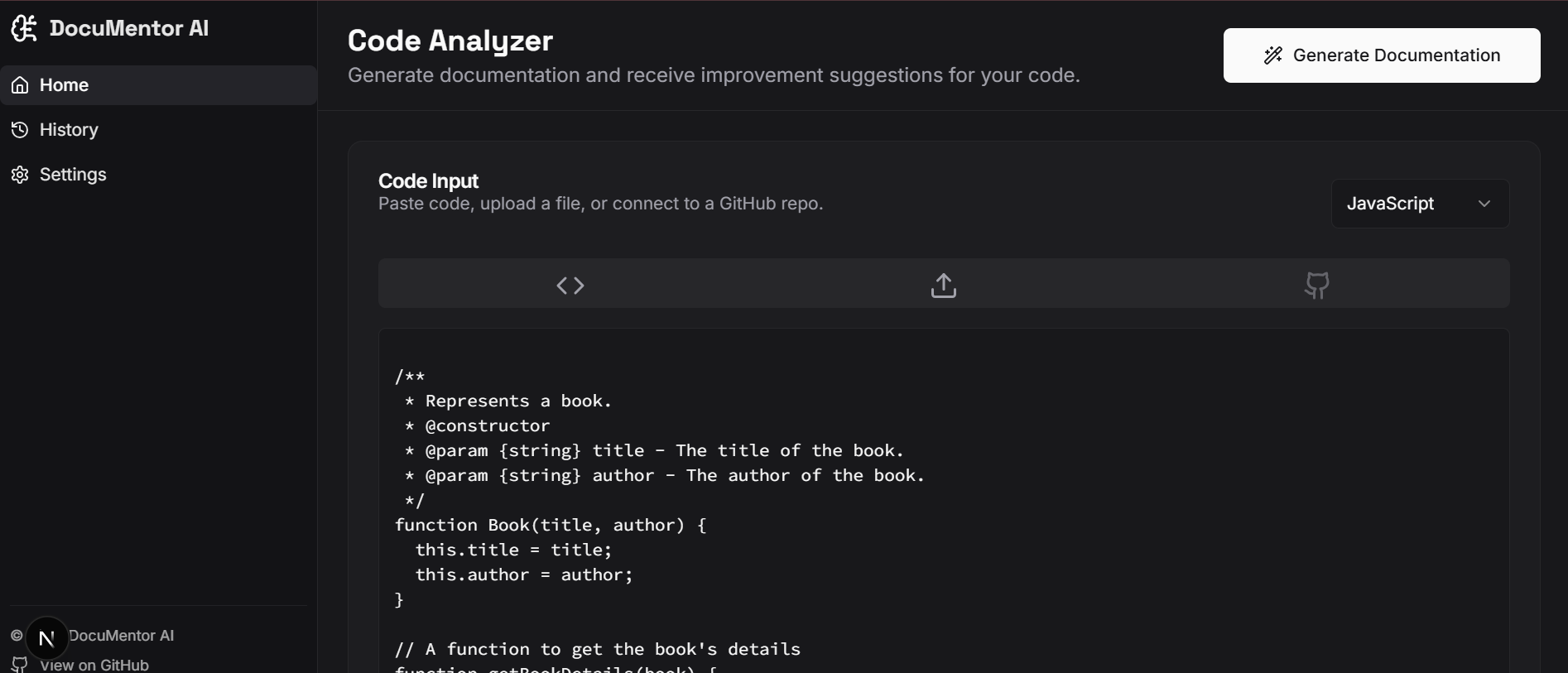Viewport: 1568px width, 673px height.
Task: Click the Settings gear icon
Action: tap(20, 175)
